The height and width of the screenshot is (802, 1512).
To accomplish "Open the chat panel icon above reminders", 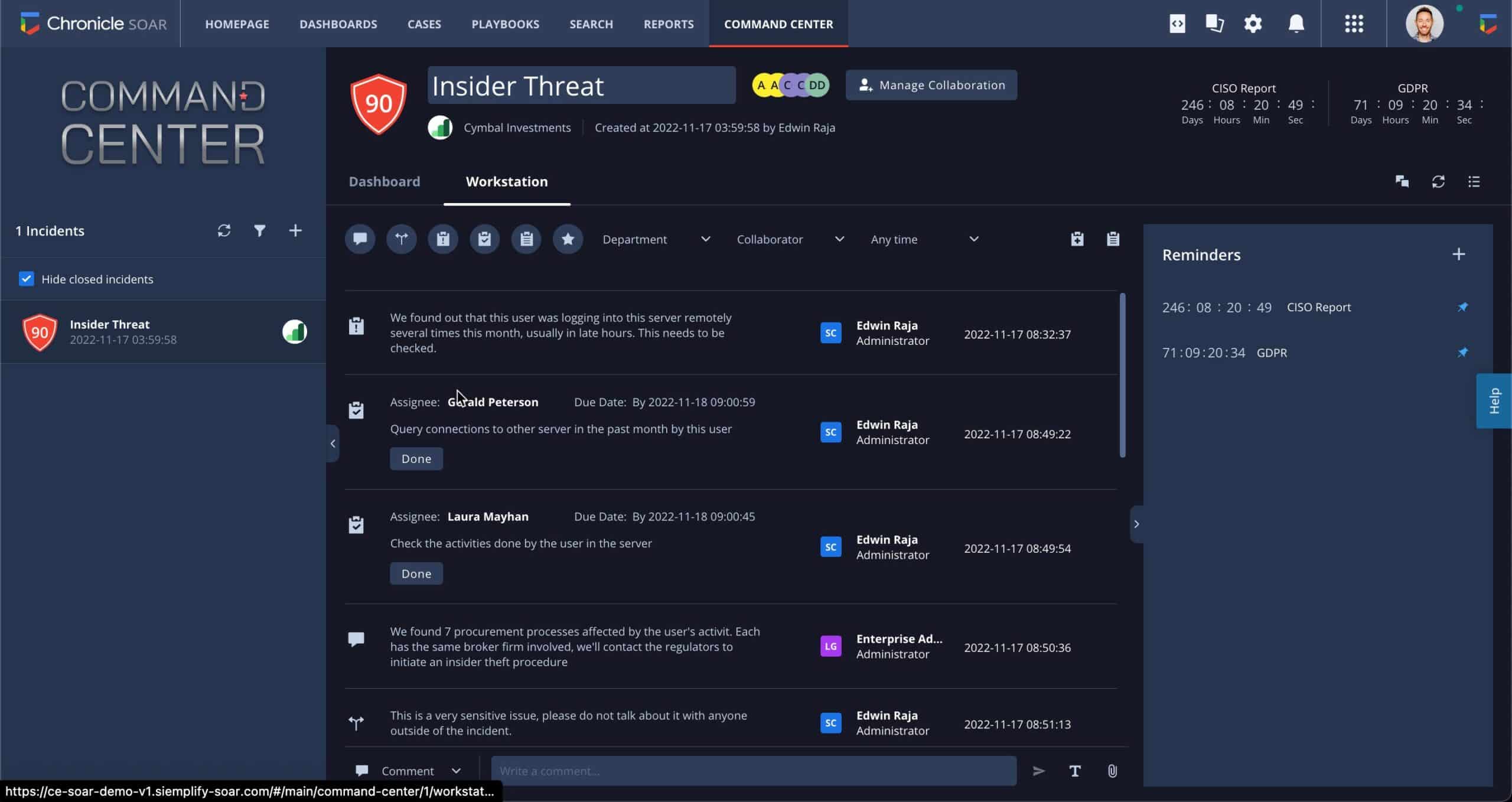I will click(1402, 181).
